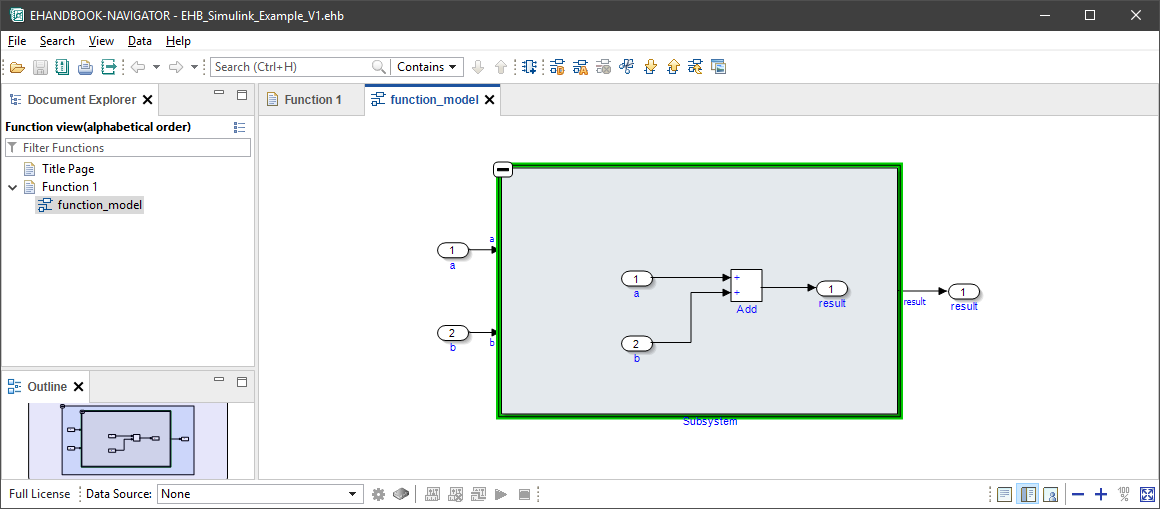Click the Filter Functions input field

point(130,148)
